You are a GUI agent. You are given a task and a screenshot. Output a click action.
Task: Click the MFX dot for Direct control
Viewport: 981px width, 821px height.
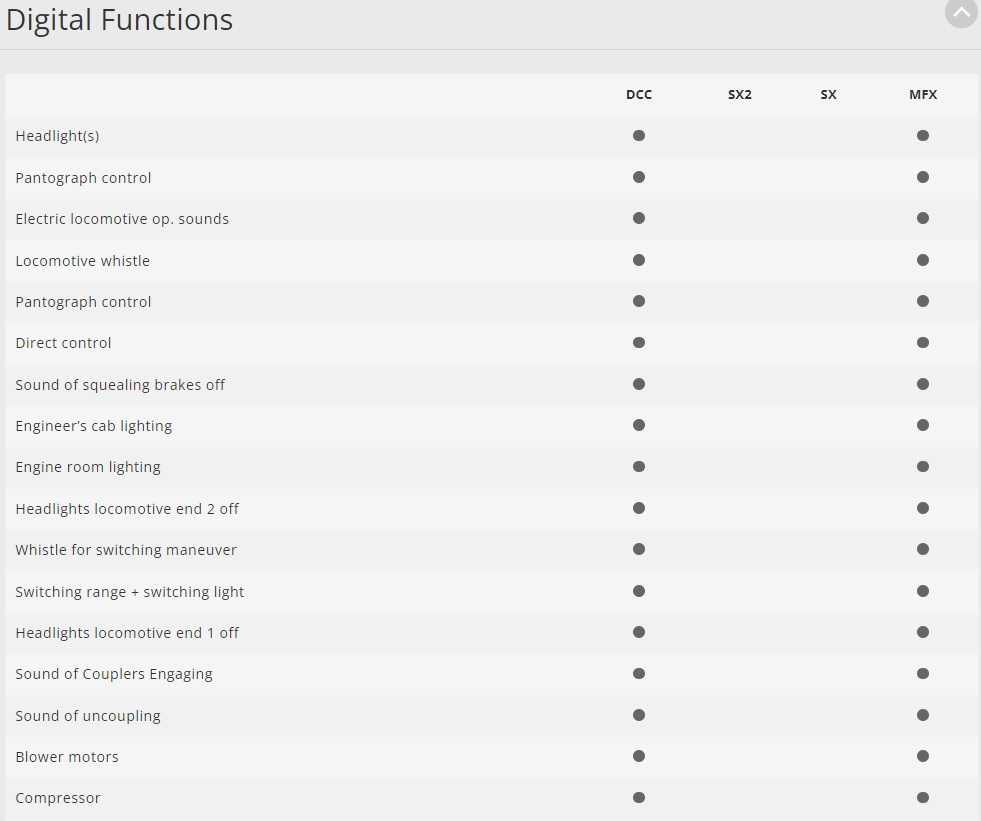(x=923, y=343)
